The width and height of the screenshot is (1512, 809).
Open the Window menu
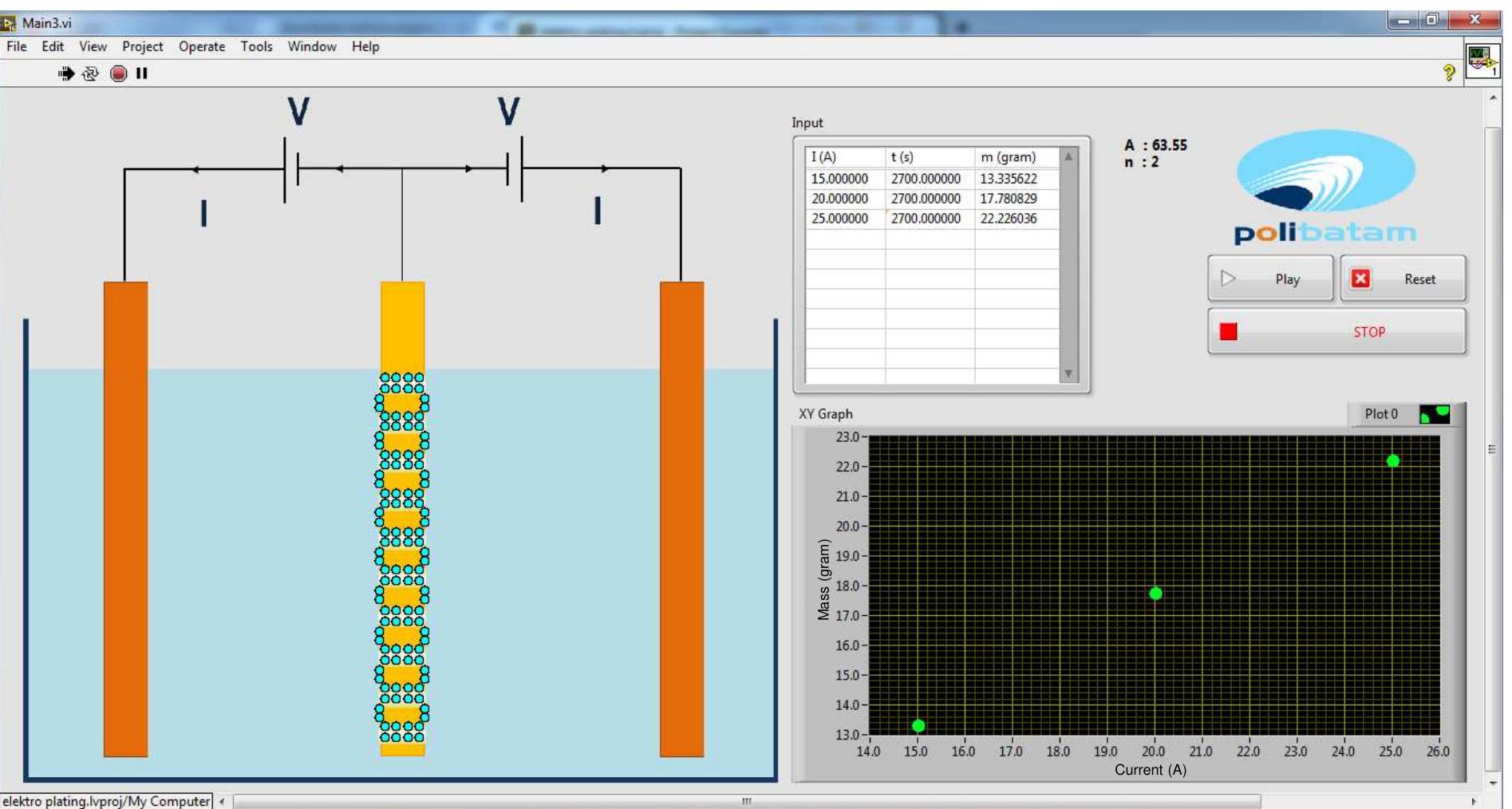(x=312, y=46)
